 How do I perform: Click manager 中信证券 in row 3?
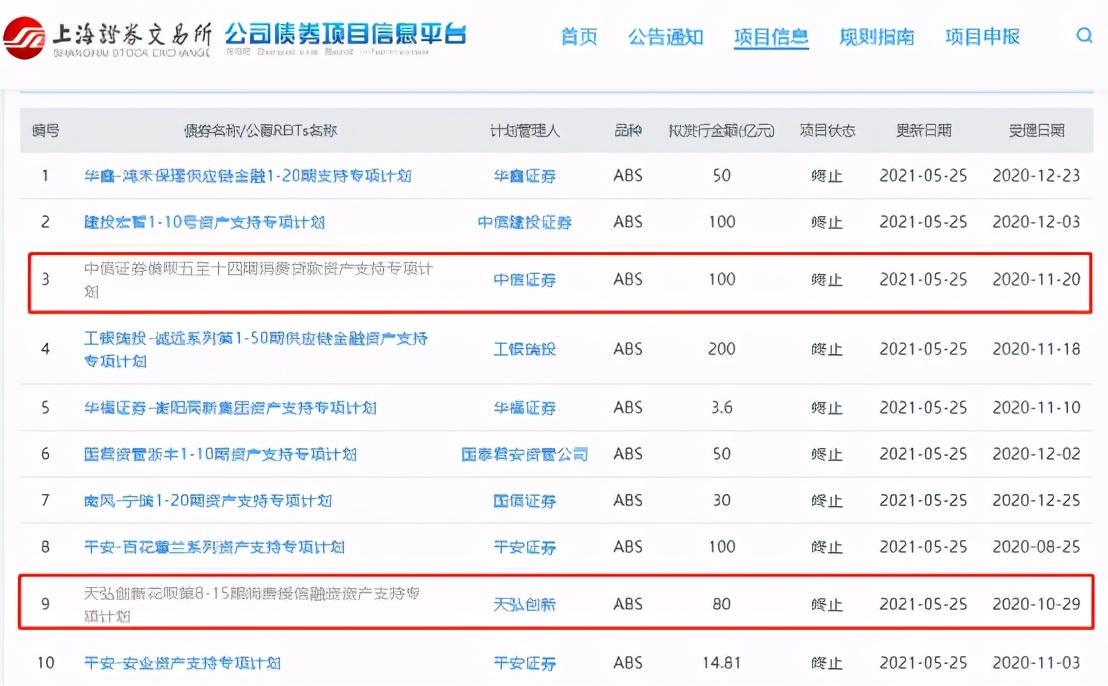pyautogui.click(x=524, y=280)
